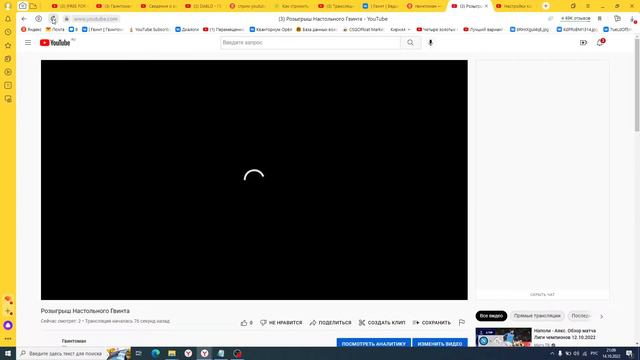Select the Все видео filter chip
The height and width of the screenshot is (360, 640).
pyautogui.click(x=491, y=316)
